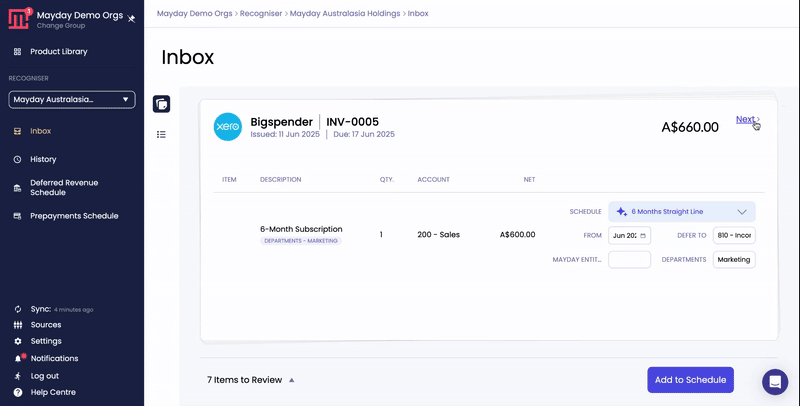Click the History clock icon
This screenshot has height=406, width=800.
coord(17,159)
